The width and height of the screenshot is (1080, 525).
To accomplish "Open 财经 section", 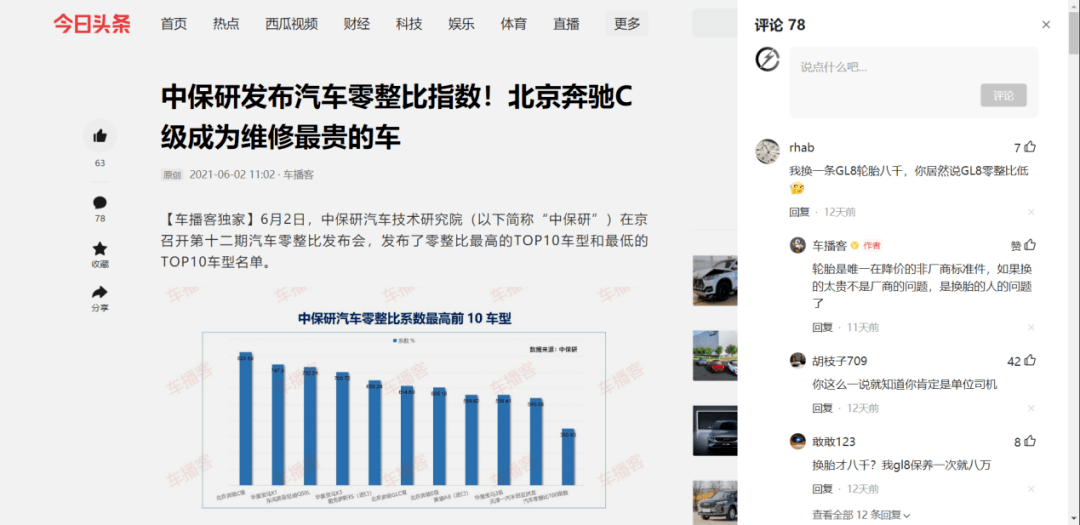I will point(357,24).
